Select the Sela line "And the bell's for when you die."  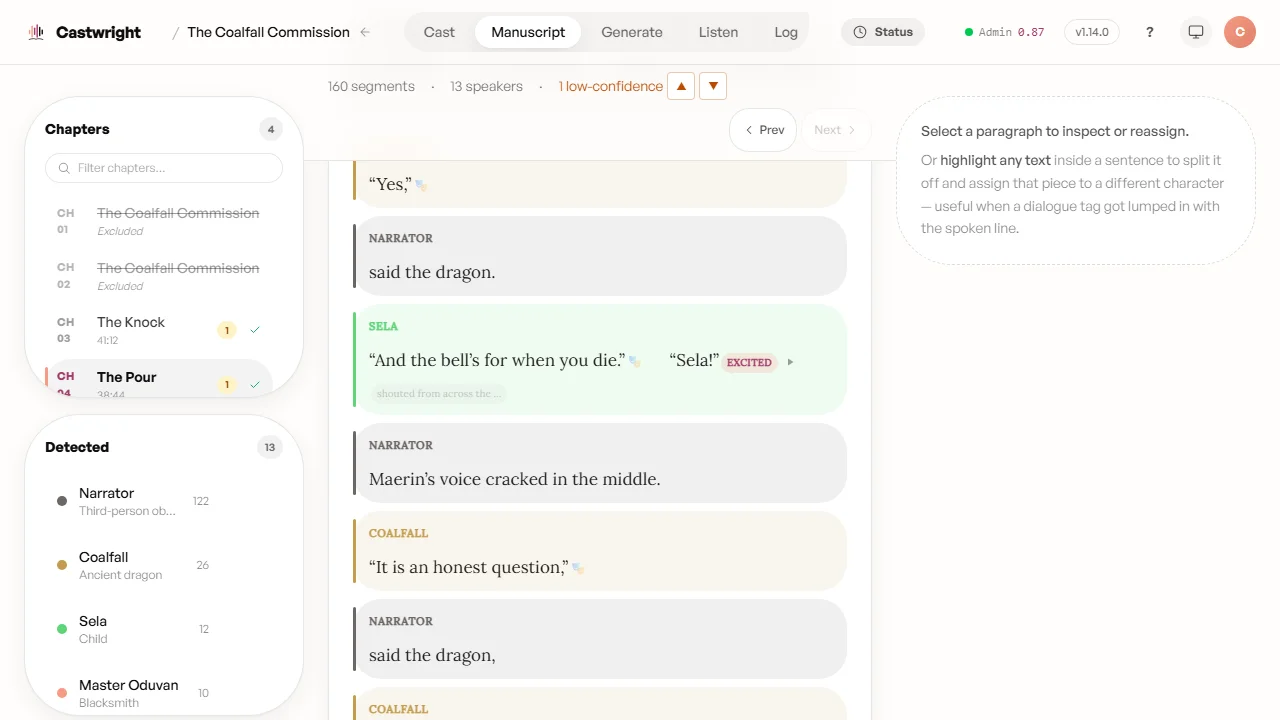497,361
